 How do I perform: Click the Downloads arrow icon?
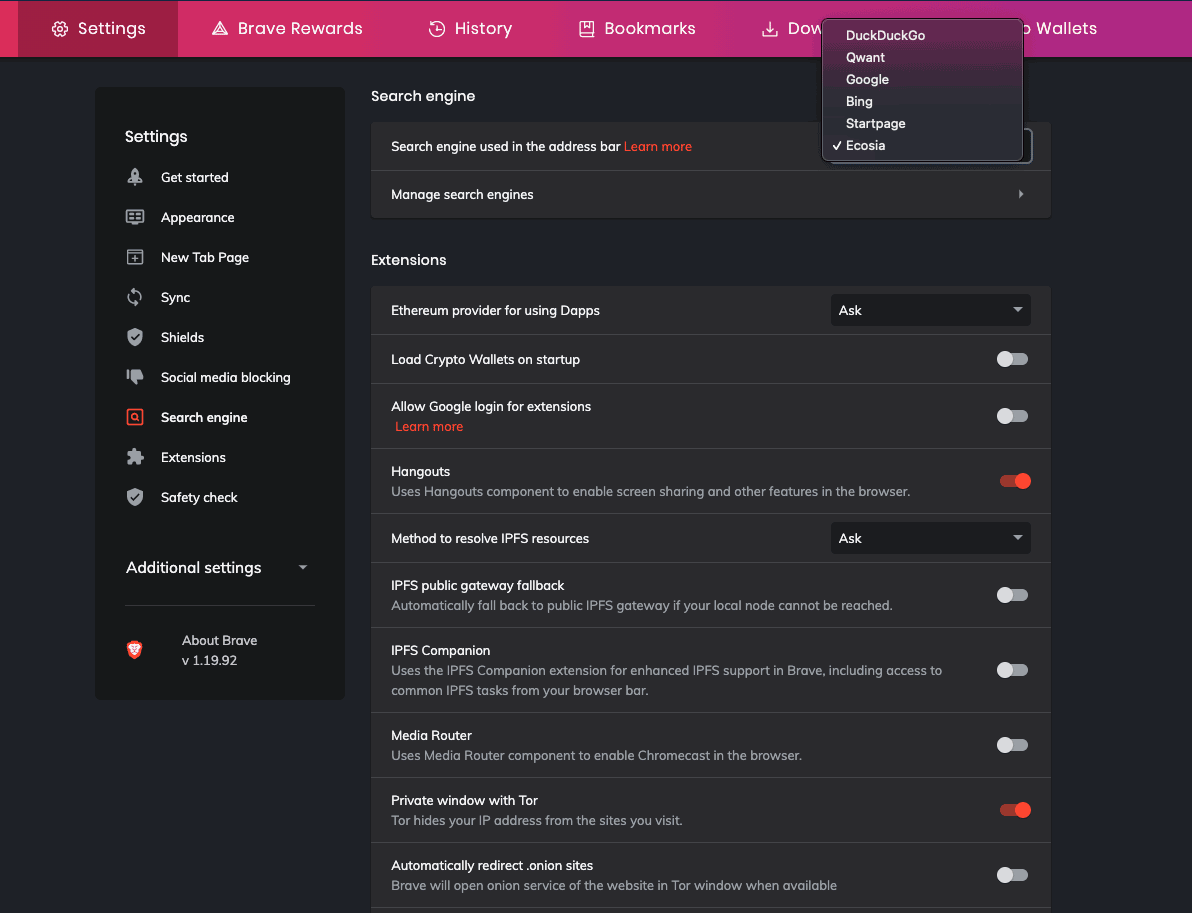click(769, 29)
